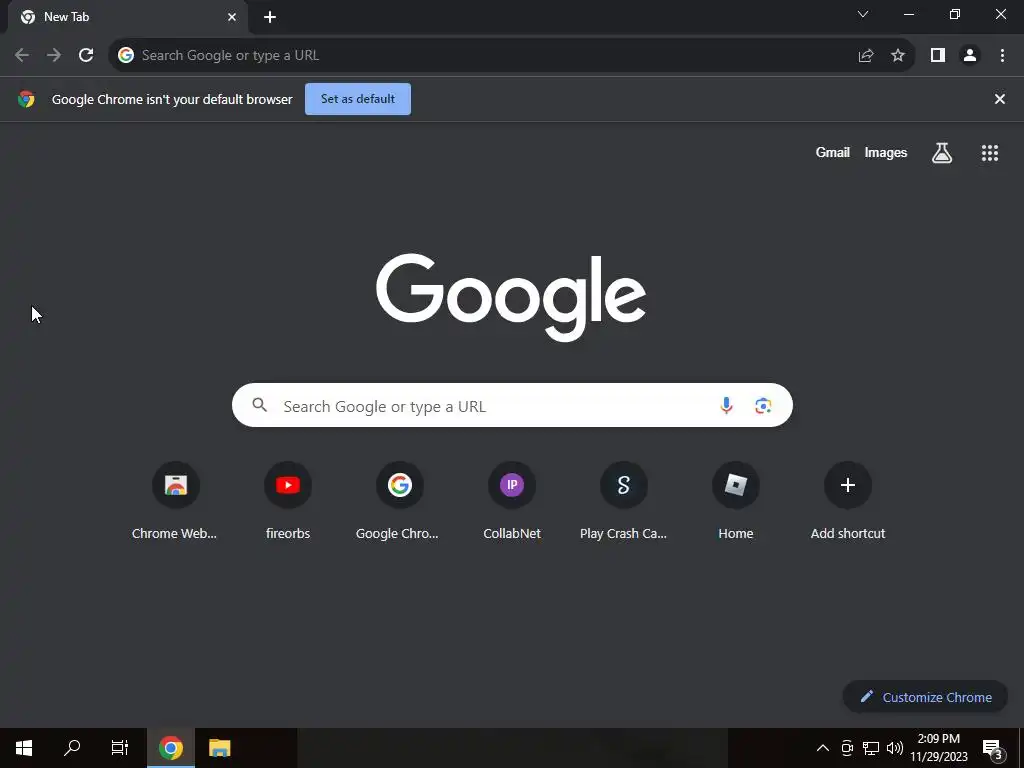Image resolution: width=1024 pixels, height=768 pixels.
Task: Open Windows taskbar search
Action: [72, 748]
